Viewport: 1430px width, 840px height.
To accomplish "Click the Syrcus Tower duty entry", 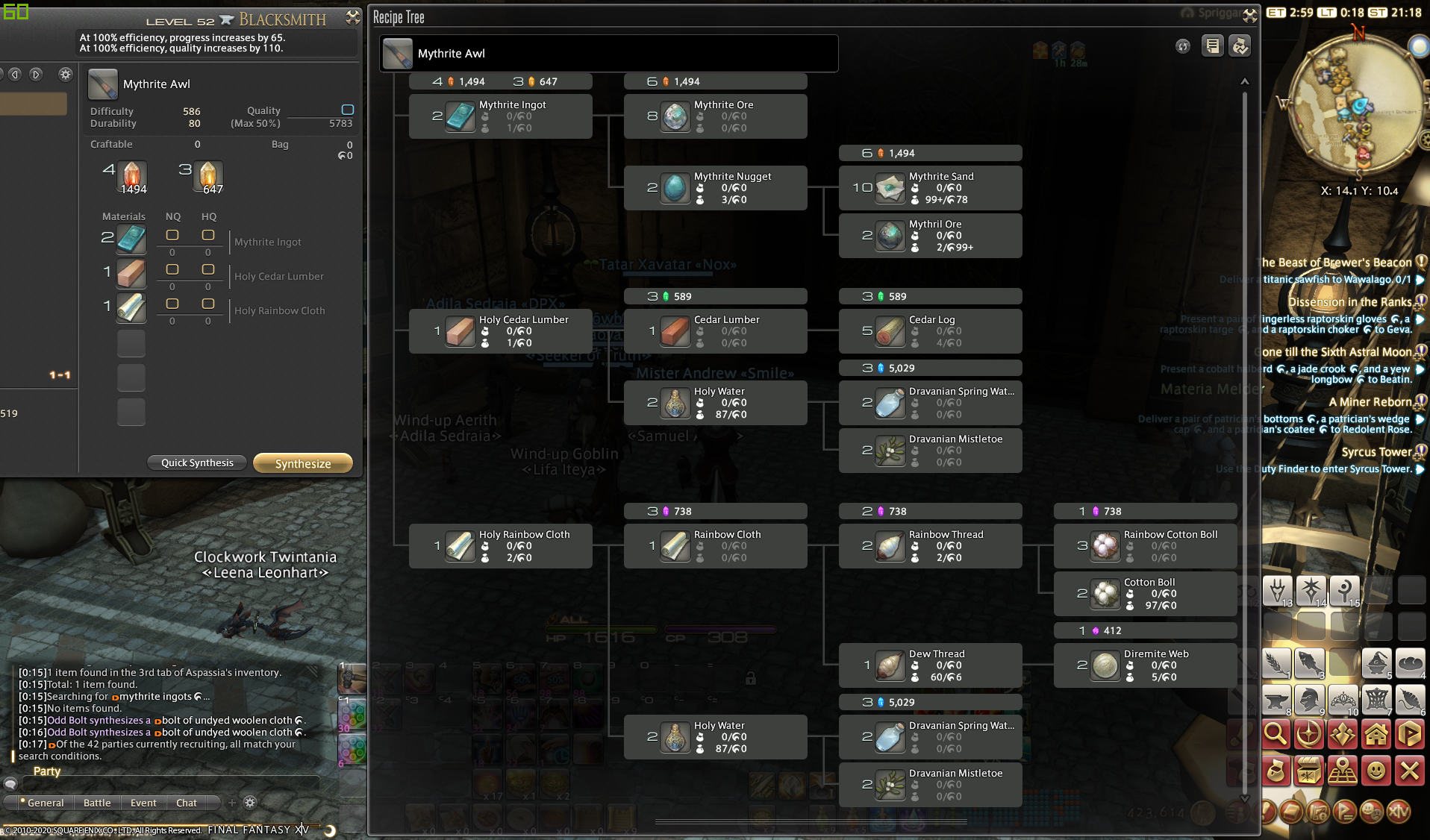I will point(1377,451).
